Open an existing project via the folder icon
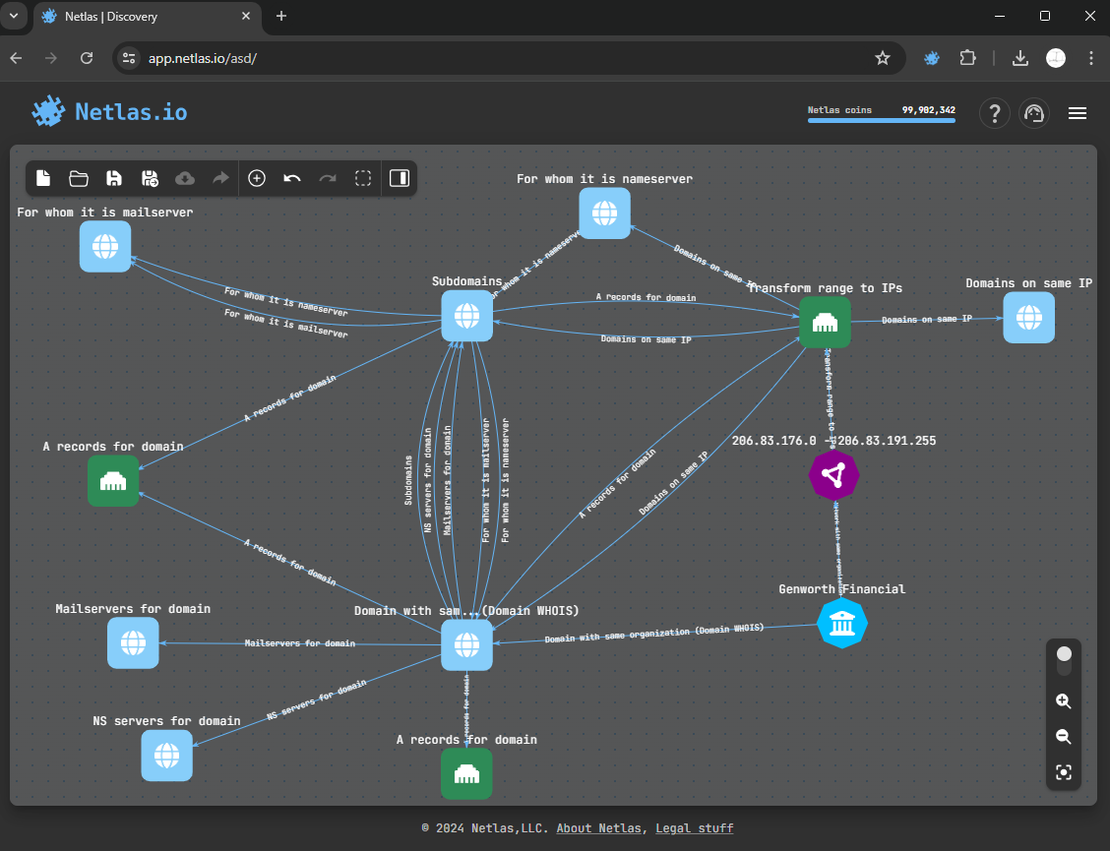This screenshot has width=1110, height=851. [79, 178]
